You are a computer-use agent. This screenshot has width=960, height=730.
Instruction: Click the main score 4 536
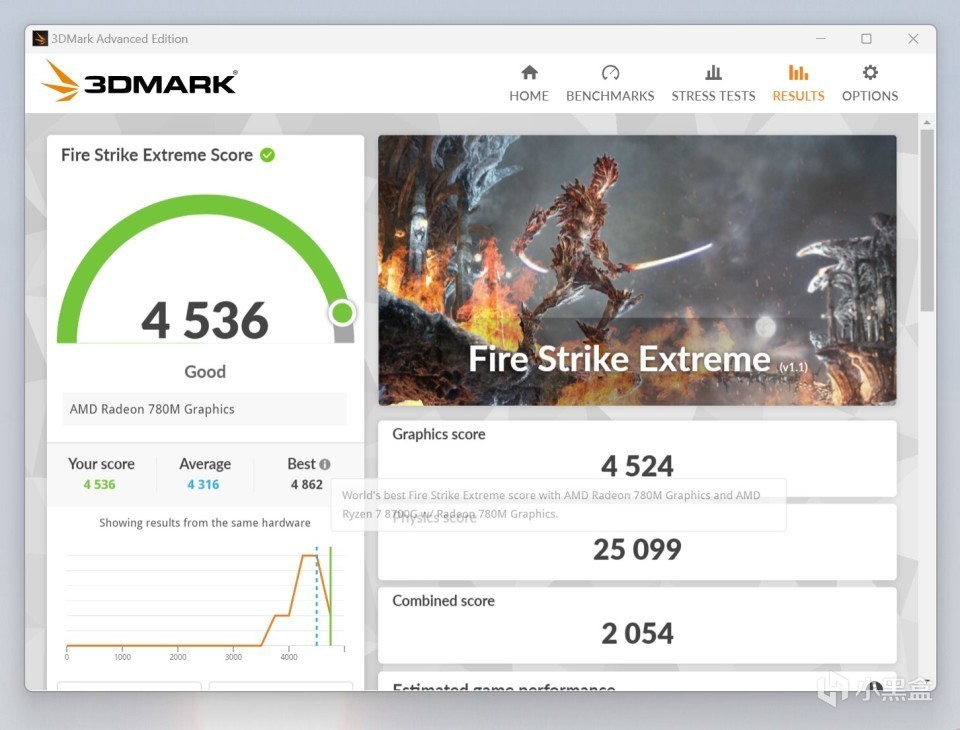tap(205, 320)
